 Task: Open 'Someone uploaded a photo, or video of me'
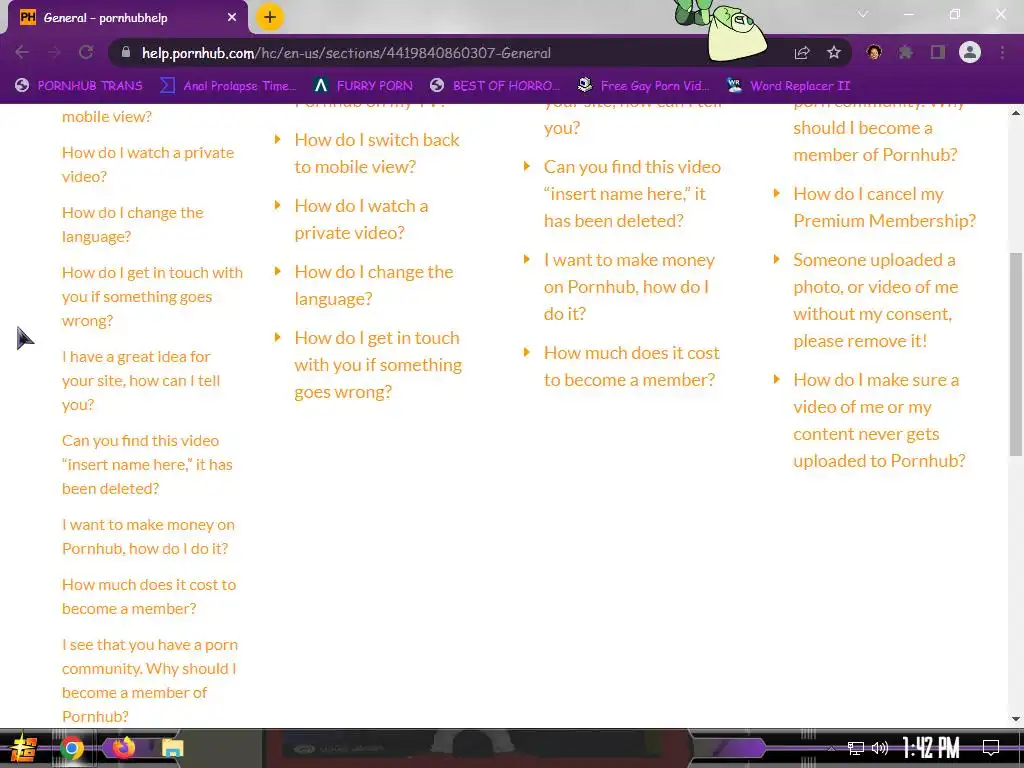(876, 300)
